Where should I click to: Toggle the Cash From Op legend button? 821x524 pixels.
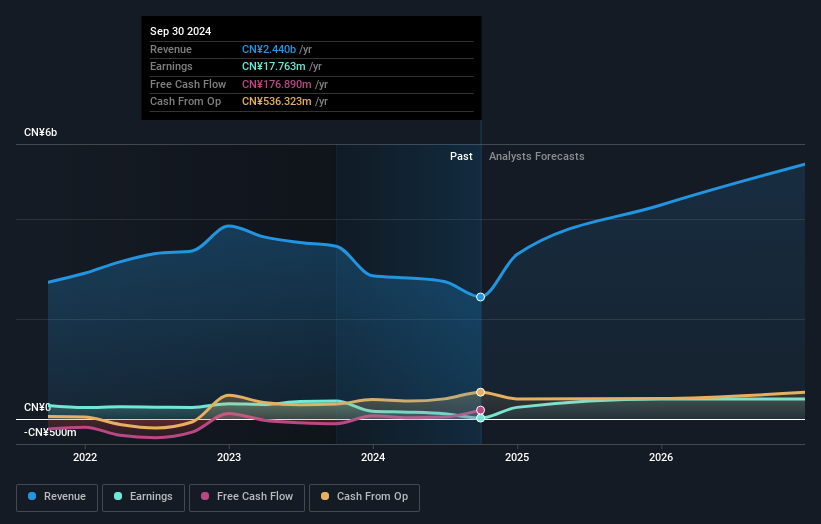tap(364, 497)
